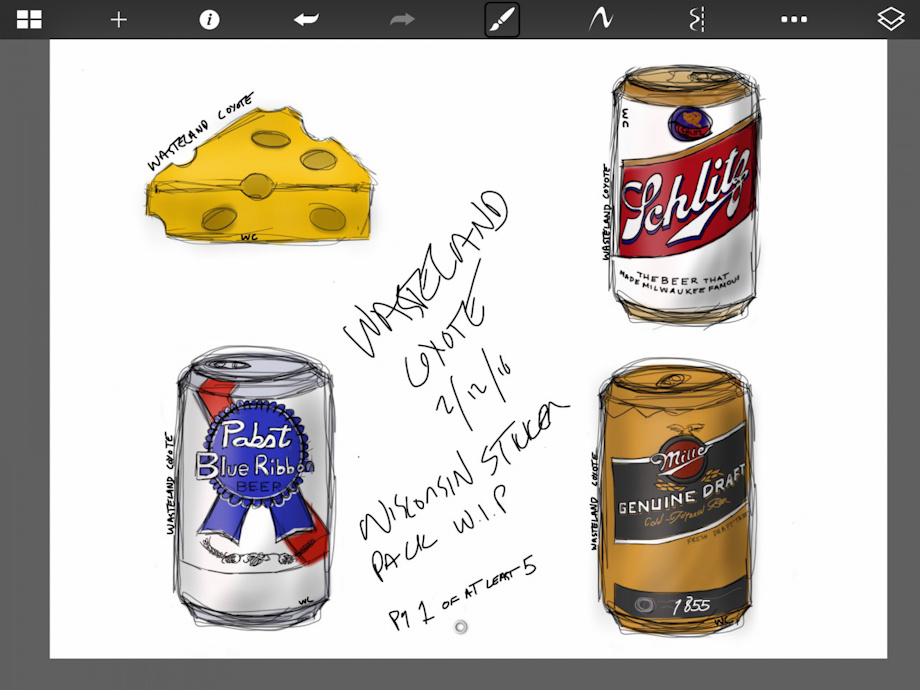
Task: Open the layers panel
Action: pos(891,19)
